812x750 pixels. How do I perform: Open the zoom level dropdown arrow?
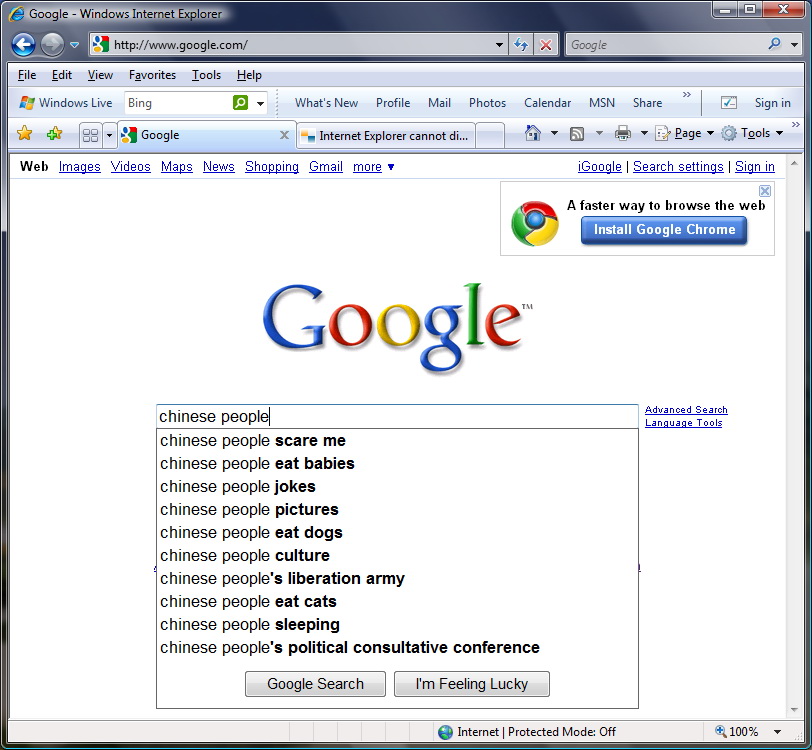pyautogui.click(x=775, y=732)
